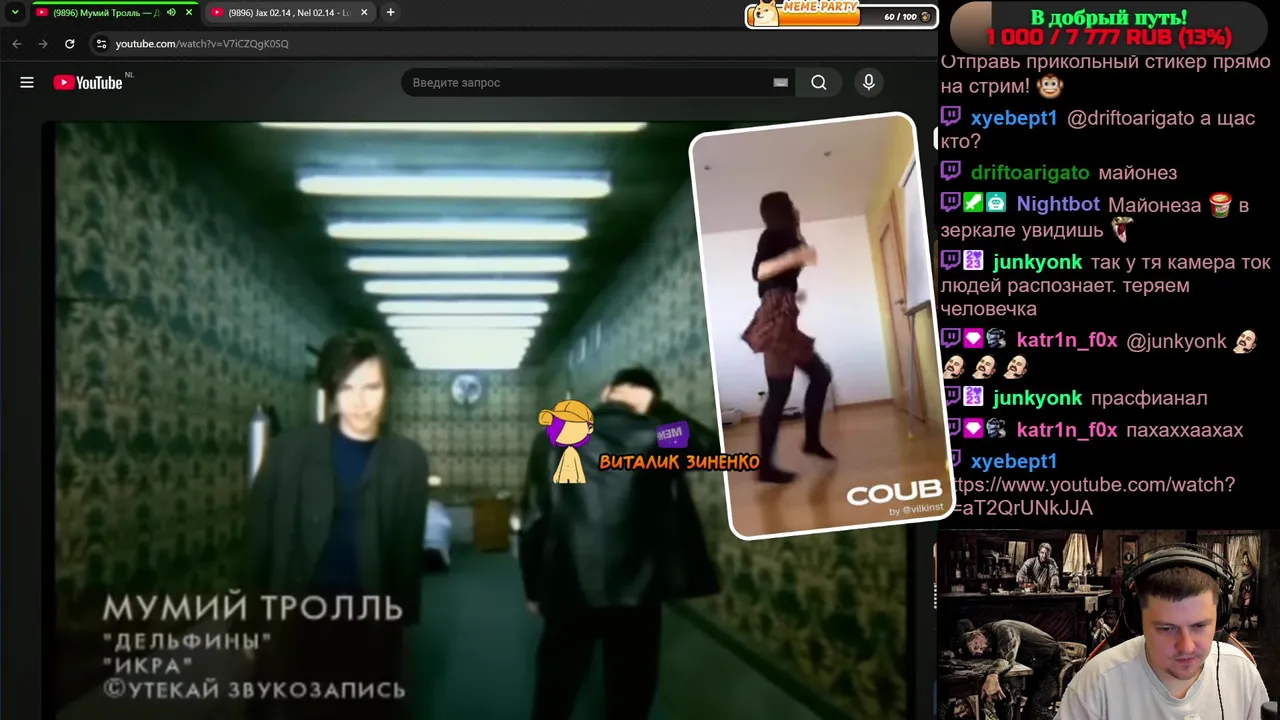The image size is (1280, 720).
Task: Open the youtube.com link posted by xyebept1
Action: 1090,496
